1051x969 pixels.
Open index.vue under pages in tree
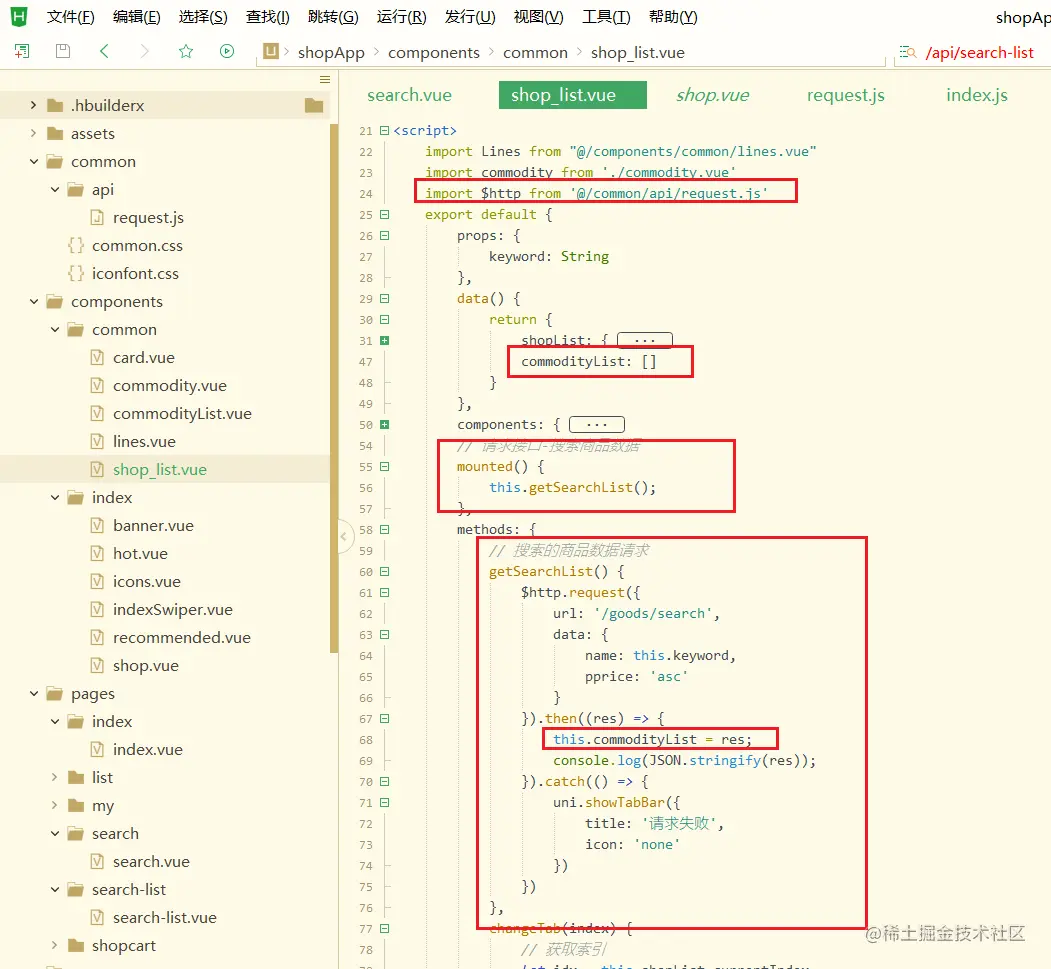(147, 749)
